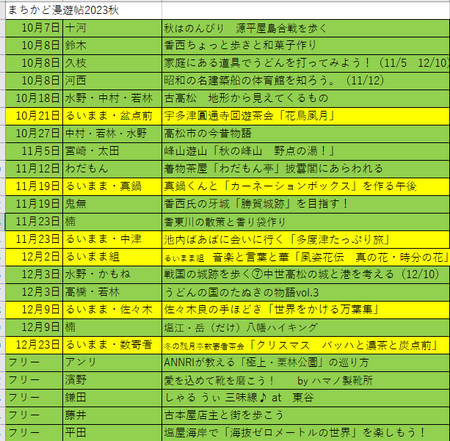The height and width of the screenshot is (441, 450).
Task: Select the cell containing 十河
Action: [112, 28]
